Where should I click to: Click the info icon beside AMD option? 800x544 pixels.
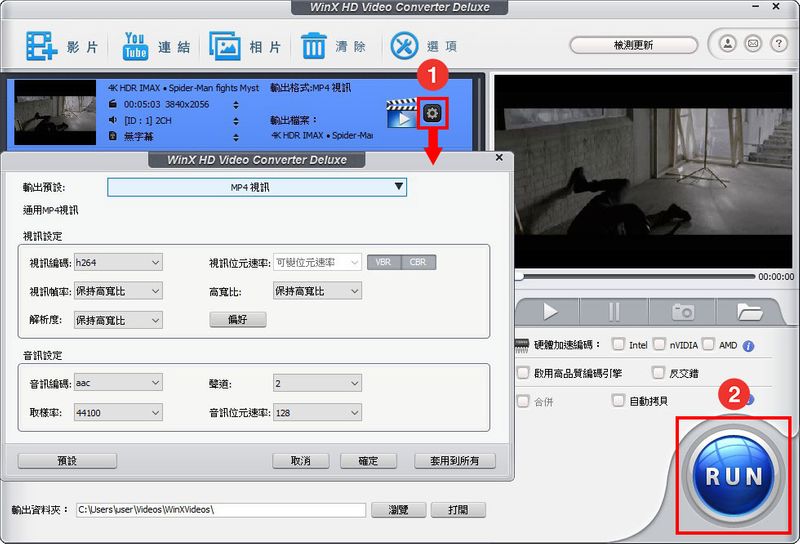[x=748, y=346]
